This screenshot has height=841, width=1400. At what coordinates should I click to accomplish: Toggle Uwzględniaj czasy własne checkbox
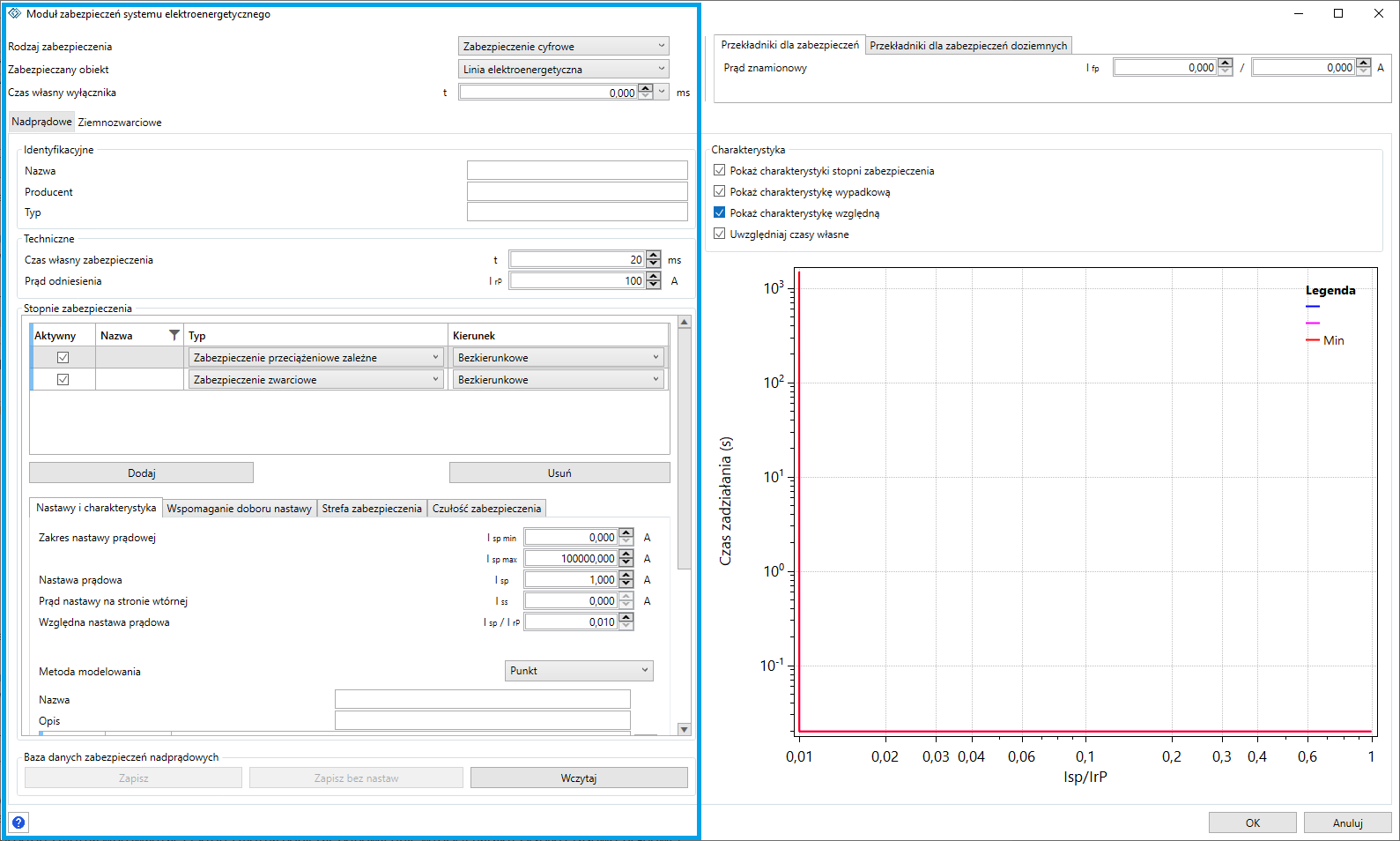719,234
